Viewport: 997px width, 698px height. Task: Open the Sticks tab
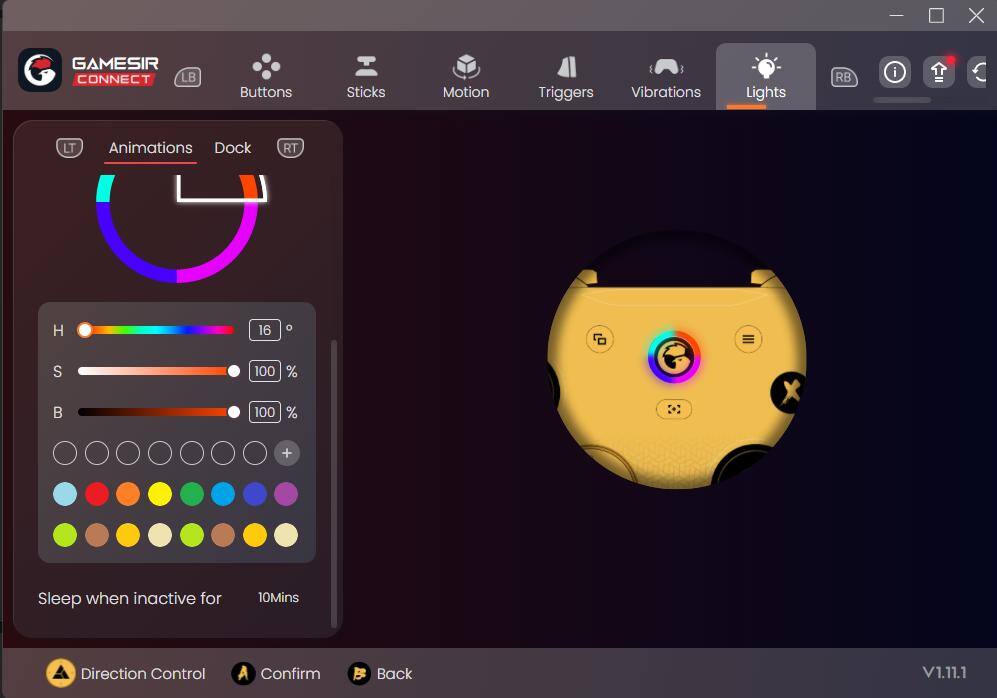point(366,78)
